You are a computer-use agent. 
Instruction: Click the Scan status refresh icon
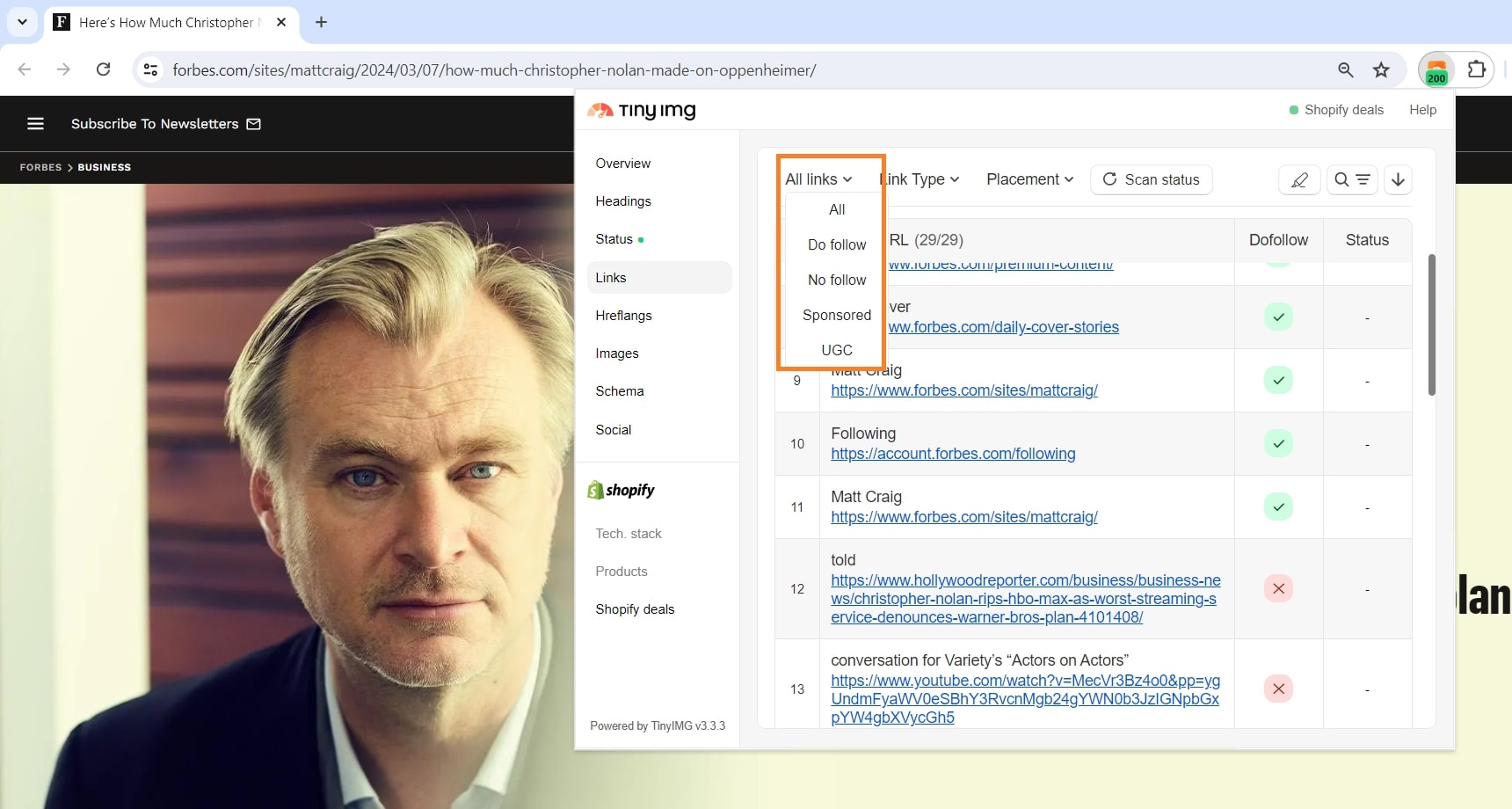tap(1109, 179)
